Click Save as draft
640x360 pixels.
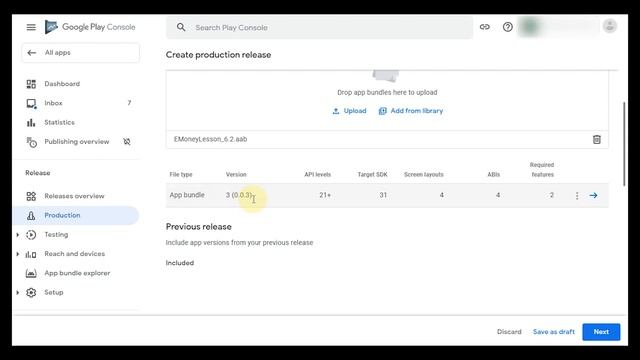pyautogui.click(x=553, y=332)
